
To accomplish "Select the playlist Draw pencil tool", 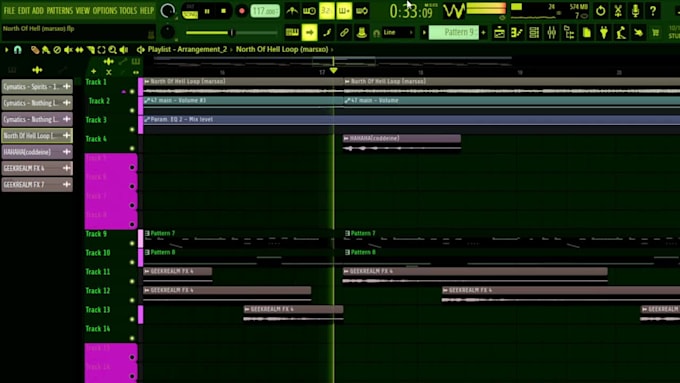I will pos(35,50).
